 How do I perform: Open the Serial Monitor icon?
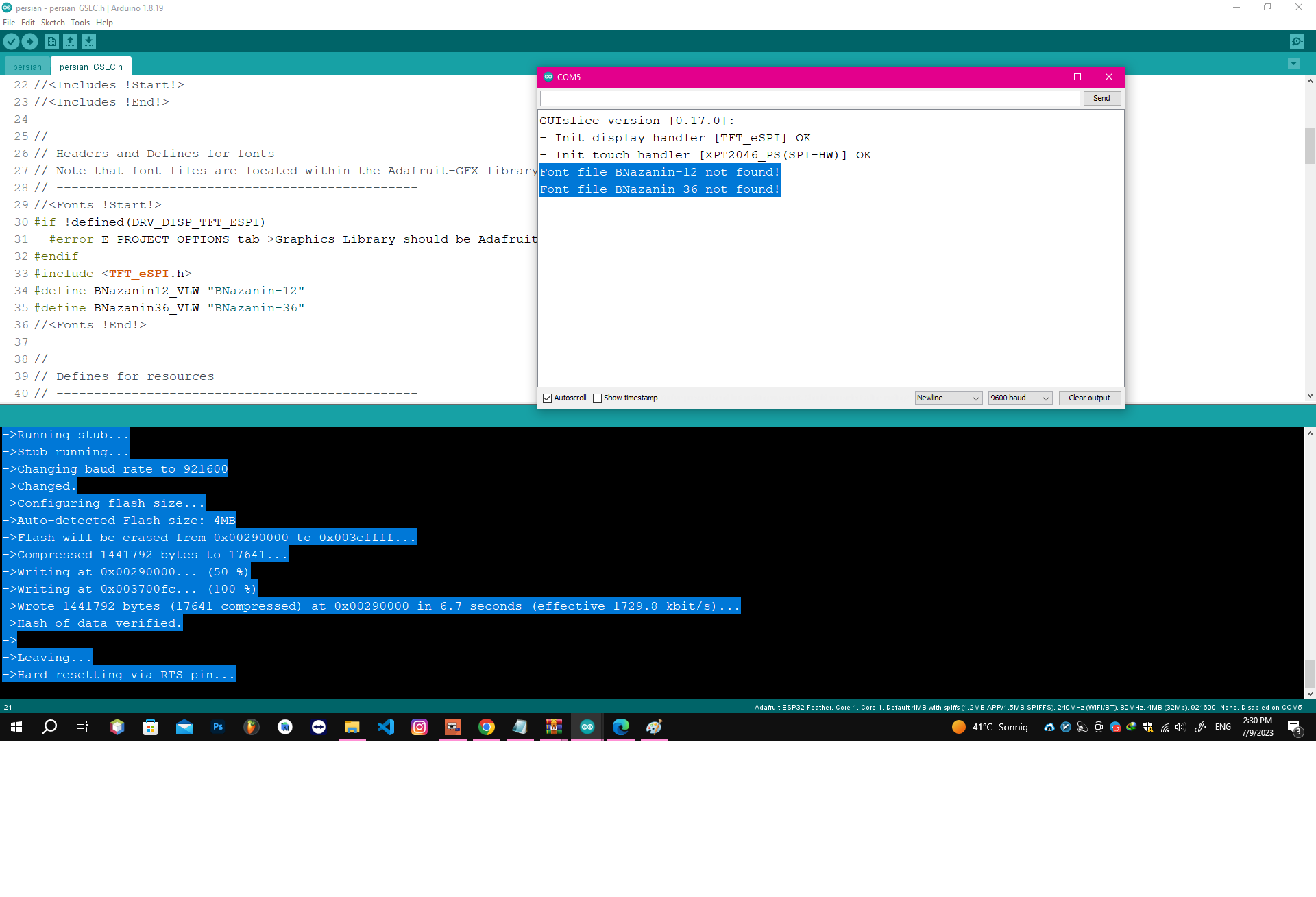(x=1297, y=41)
